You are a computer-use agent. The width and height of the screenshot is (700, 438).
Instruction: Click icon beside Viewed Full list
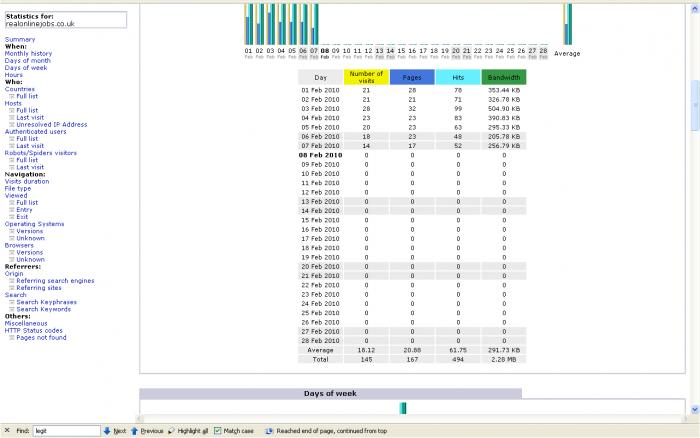tap(12, 203)
